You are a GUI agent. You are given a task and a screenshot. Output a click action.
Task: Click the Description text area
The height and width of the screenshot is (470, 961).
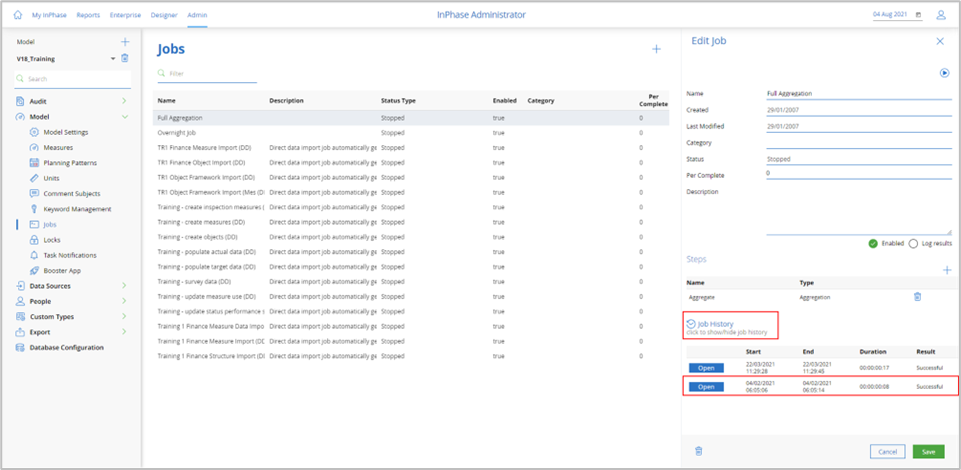click(859, 210)
